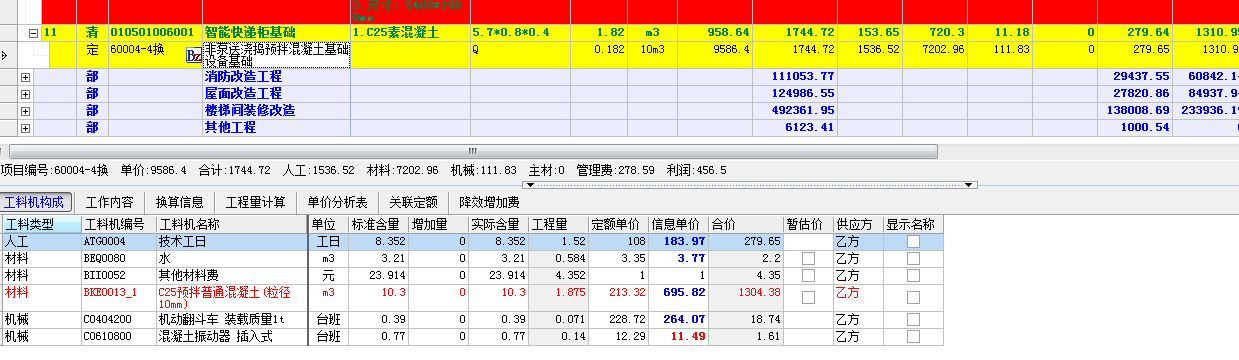Click the Bz icon beside 60004-4换
This screenshot has width=1239, height=360.
coord(195,56)
